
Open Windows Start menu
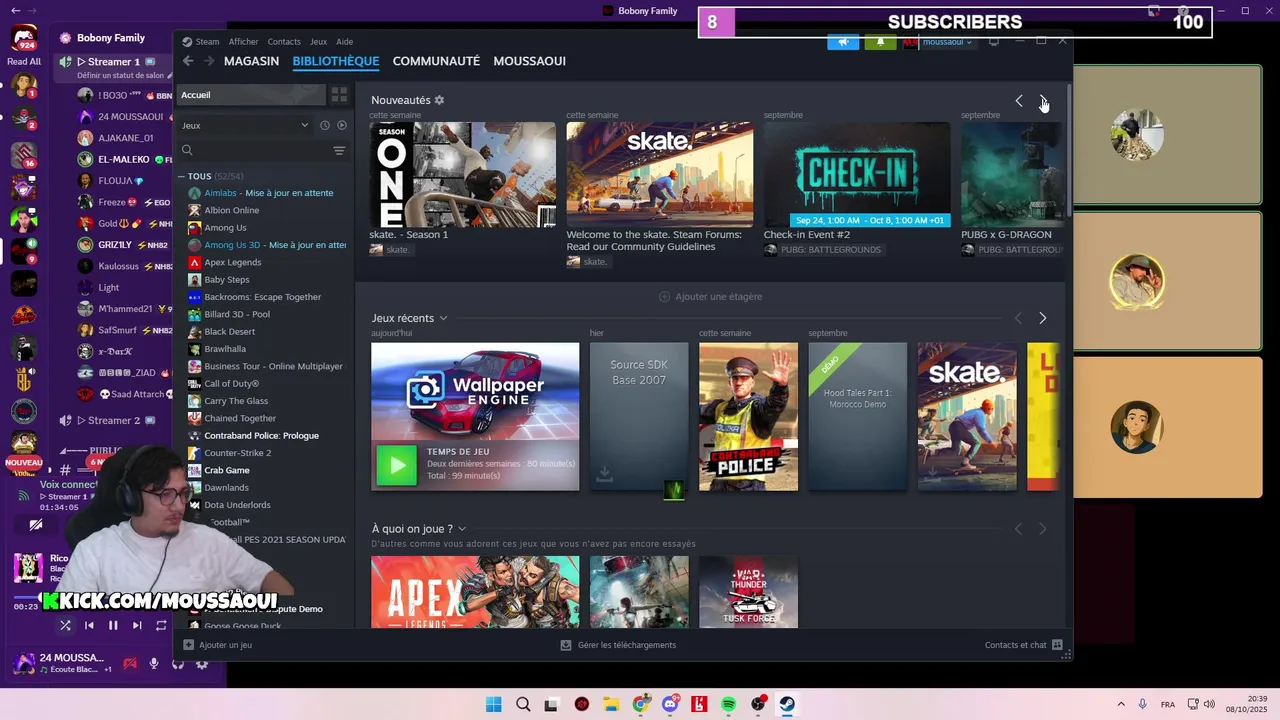(494, 704)
